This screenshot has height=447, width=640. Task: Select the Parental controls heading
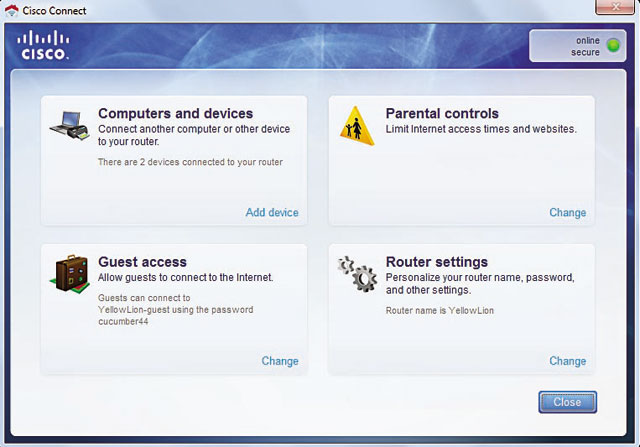(x=442, y=113)
